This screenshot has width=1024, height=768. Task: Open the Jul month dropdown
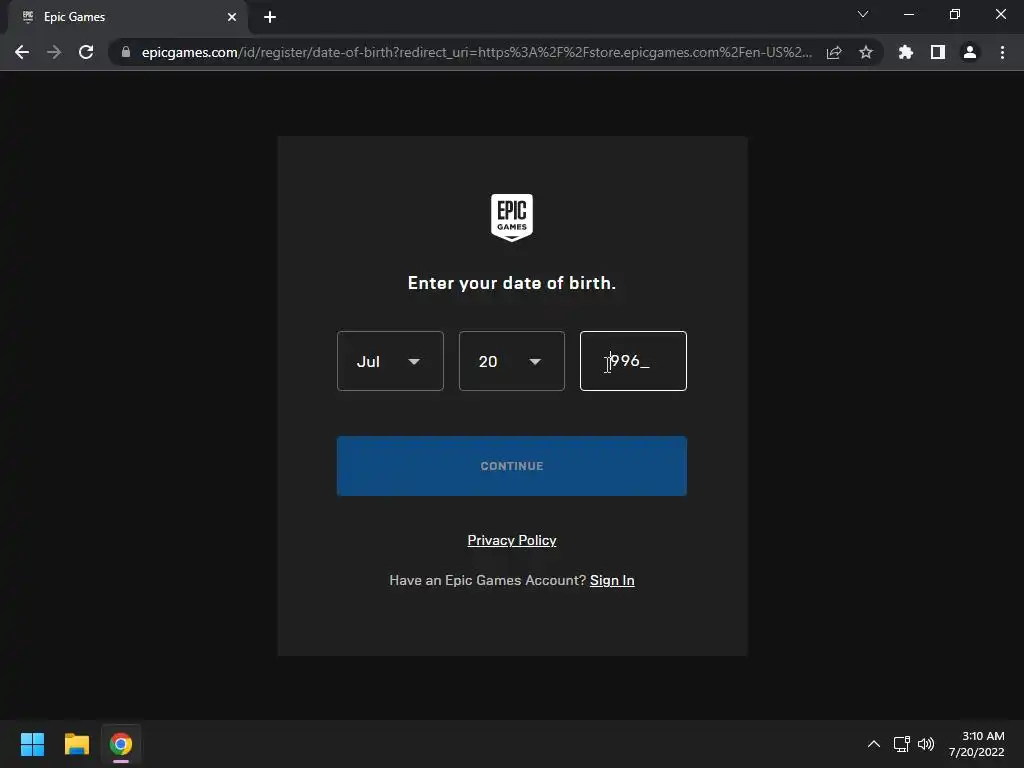click(390, 361)
